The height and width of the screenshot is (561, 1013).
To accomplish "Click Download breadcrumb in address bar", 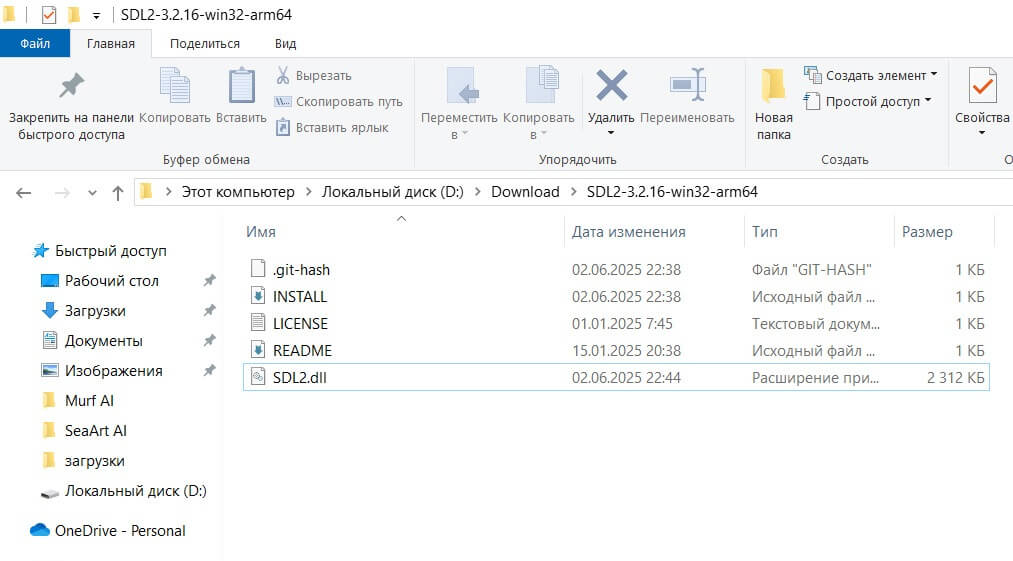I will [525, 192].
